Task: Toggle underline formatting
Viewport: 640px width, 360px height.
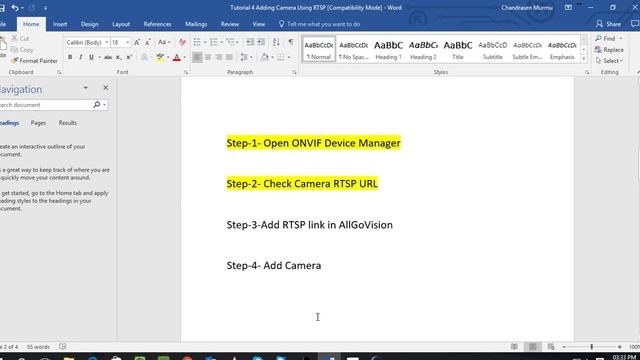Action: tap(91, 57)
